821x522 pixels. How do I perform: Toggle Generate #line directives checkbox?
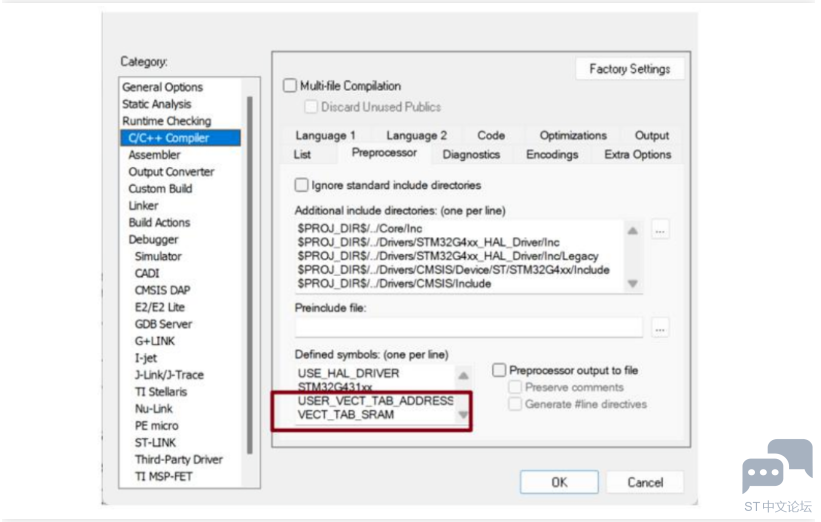coord(515,404)
